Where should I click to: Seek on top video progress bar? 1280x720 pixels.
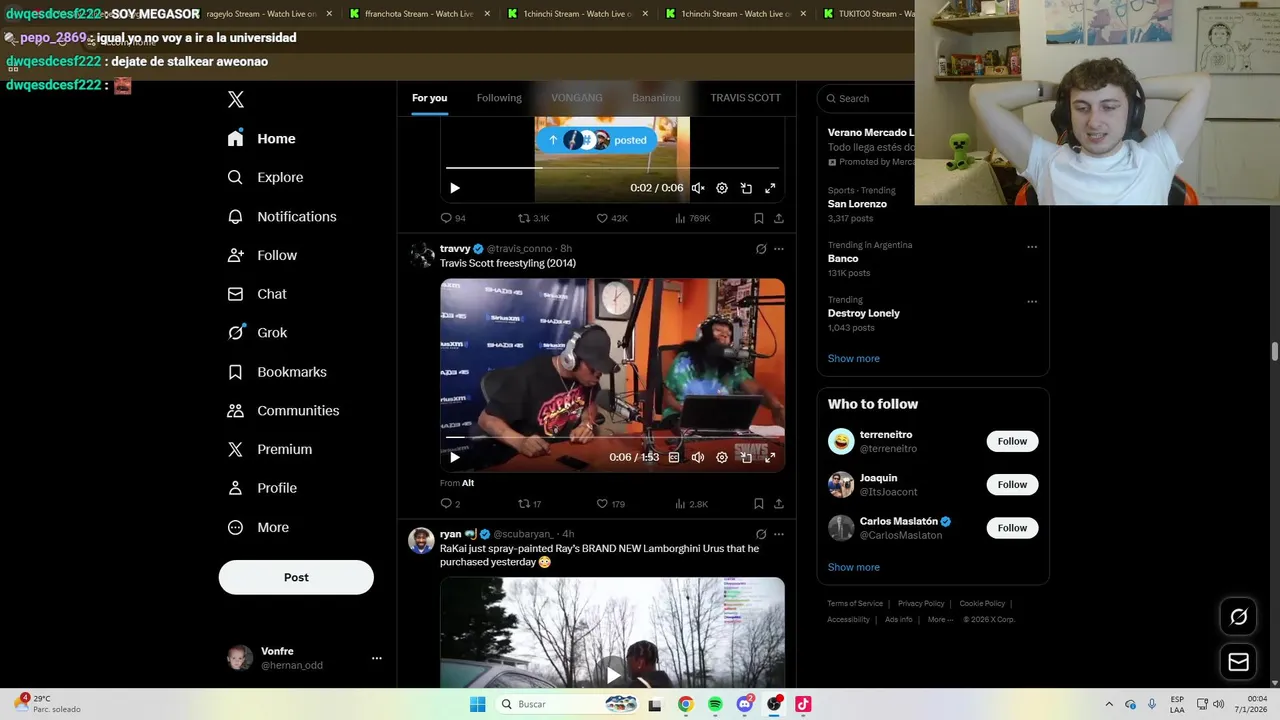pos(612,168)
